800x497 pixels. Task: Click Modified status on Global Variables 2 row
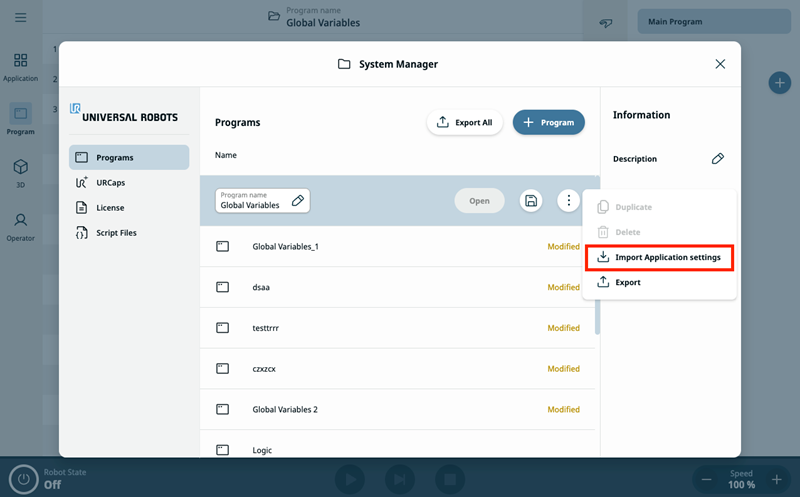563,409
